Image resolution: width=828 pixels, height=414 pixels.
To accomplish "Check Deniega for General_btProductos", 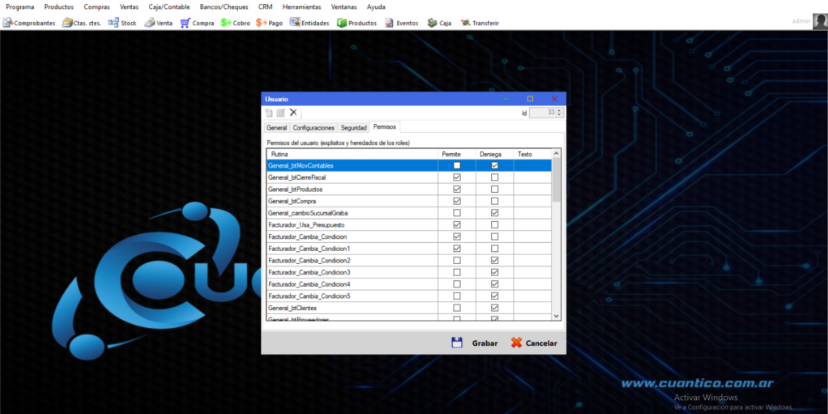I will [494, 189].
